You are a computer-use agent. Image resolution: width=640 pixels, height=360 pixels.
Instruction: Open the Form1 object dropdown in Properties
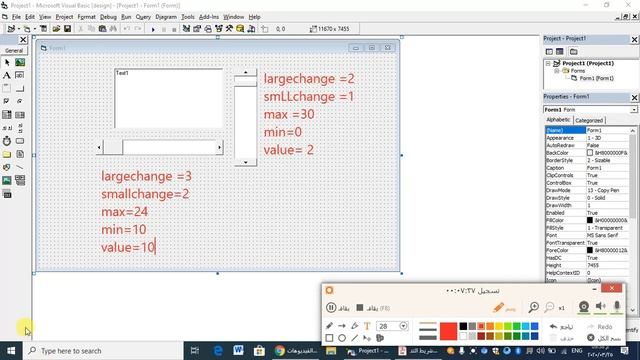633,109
